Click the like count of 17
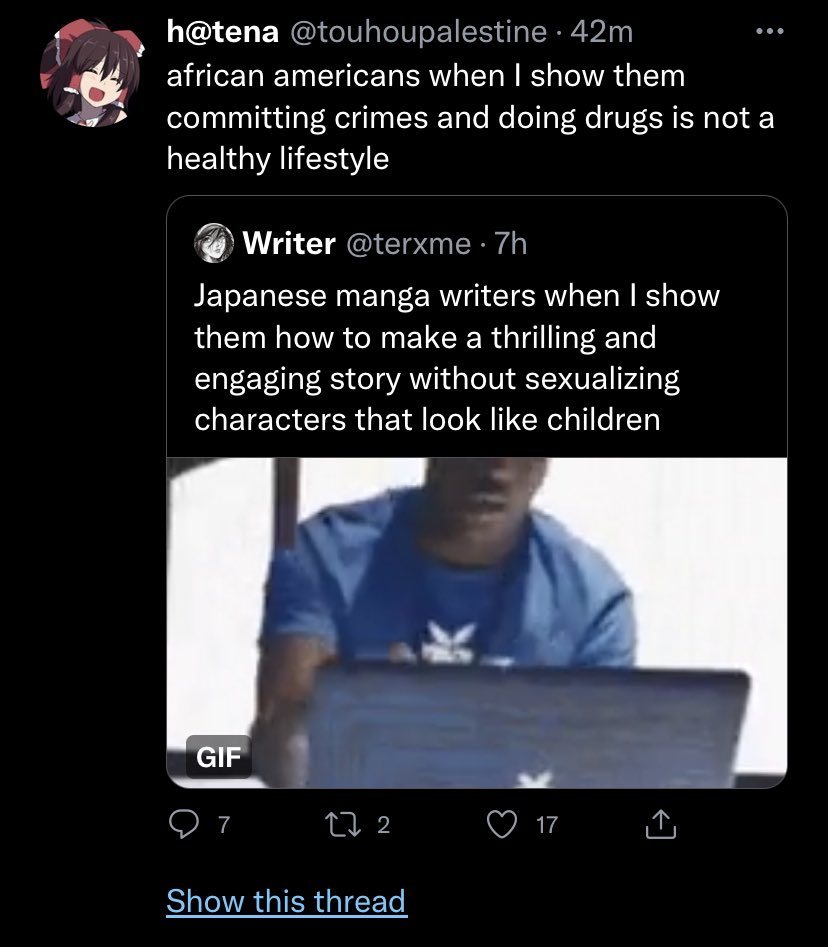The image size is (828, 947). [x=546, y=825]
